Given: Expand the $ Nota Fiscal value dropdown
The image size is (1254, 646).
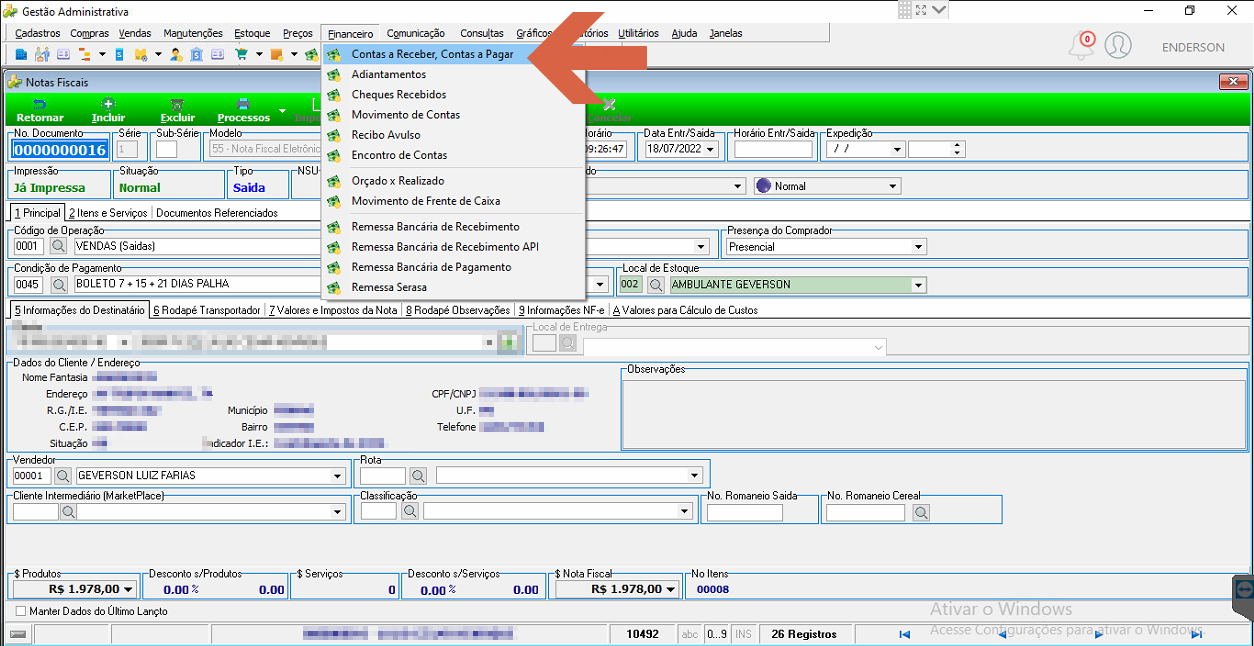Looking at the screenshot, I should tap(670, 590).
